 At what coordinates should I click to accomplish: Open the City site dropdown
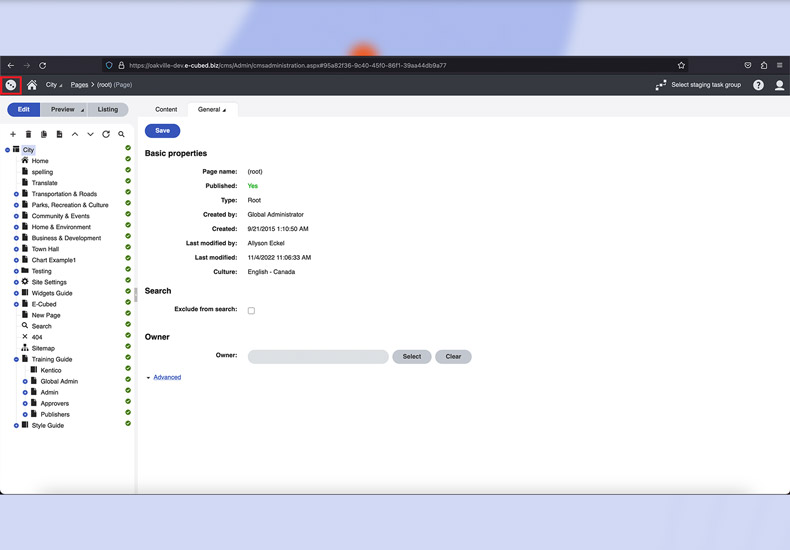click(52, 85)
